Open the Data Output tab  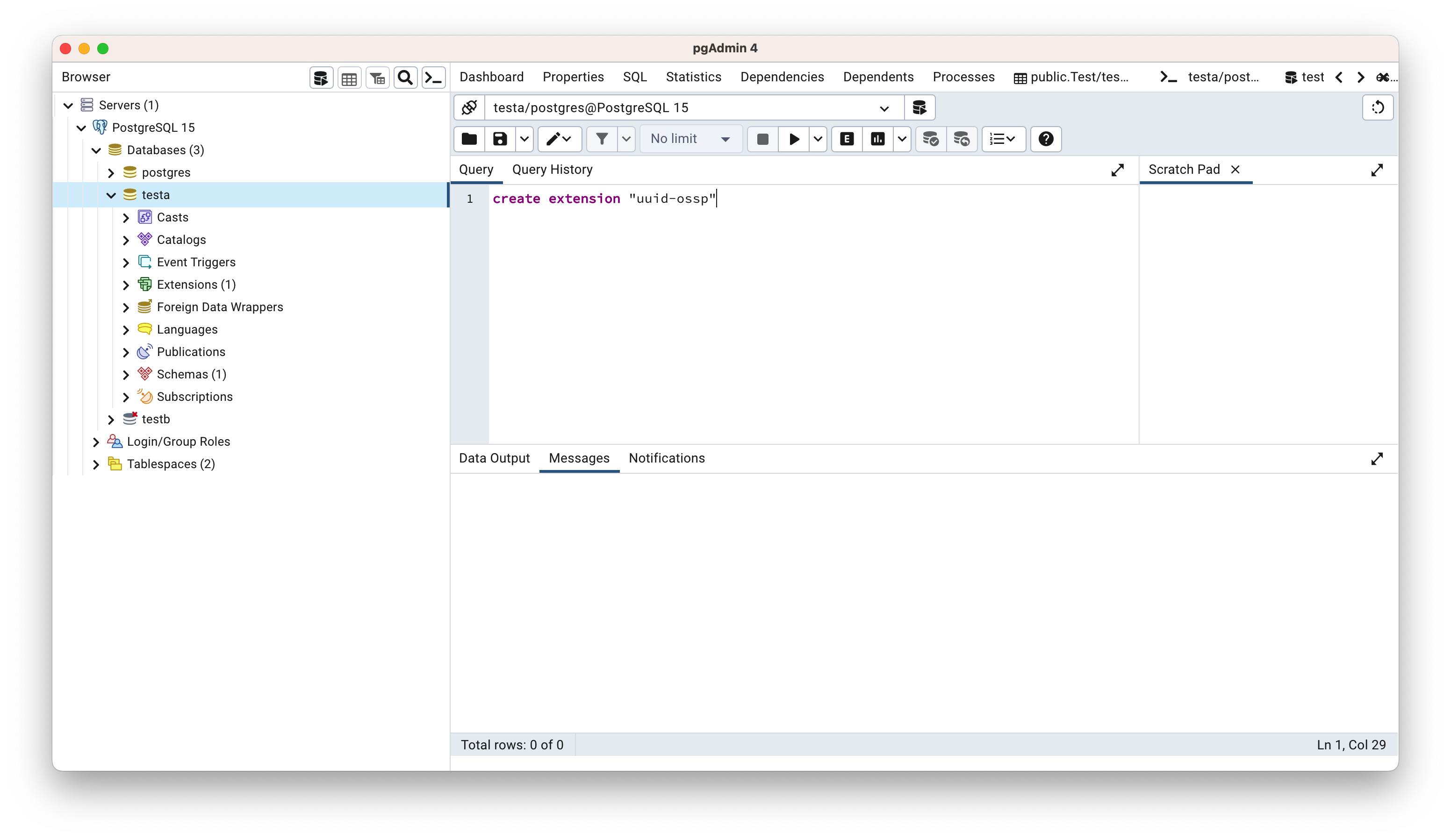point(494,459)
